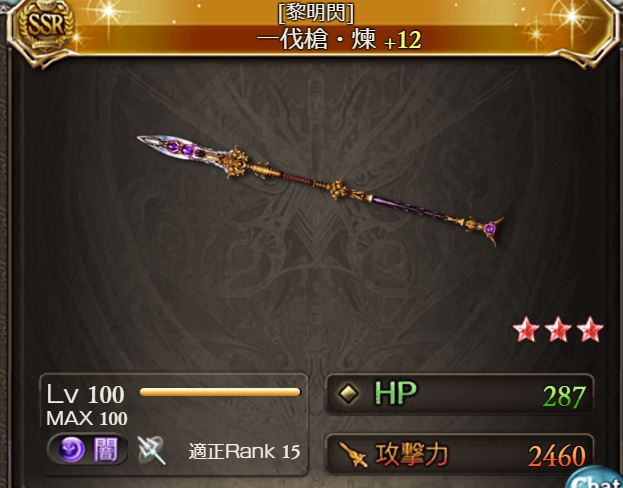Click the [黎明閃] title text

316,13
